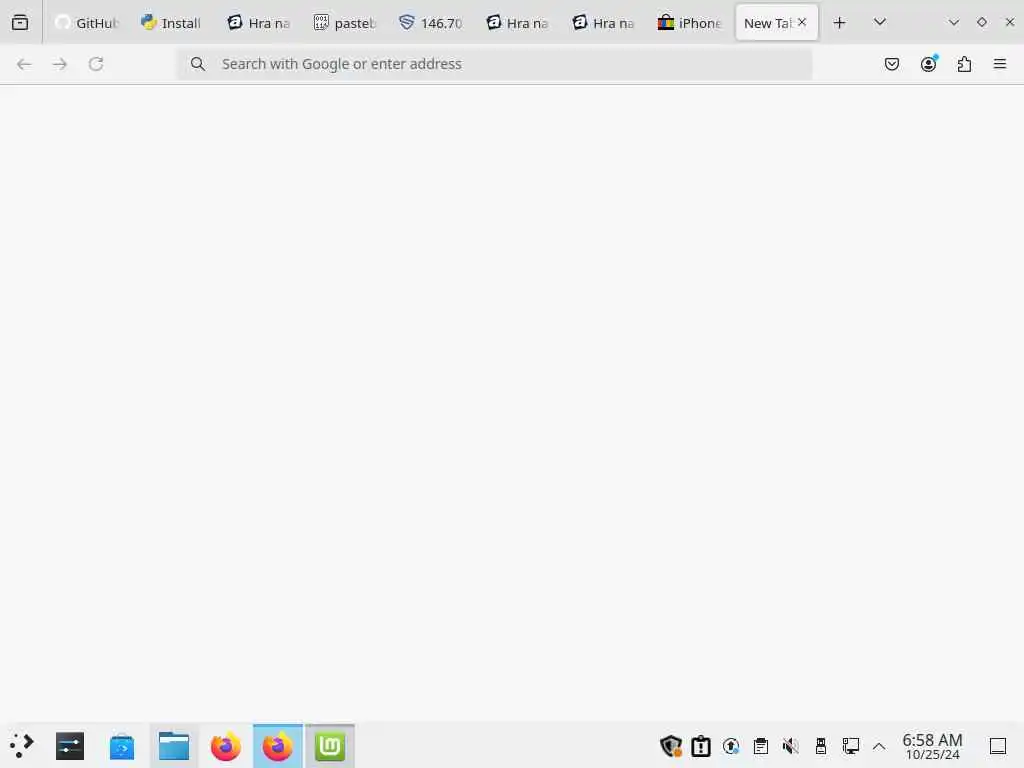
Task: Focus the 'Search with Google or enter address' field
Action: [x=494, y=64]
